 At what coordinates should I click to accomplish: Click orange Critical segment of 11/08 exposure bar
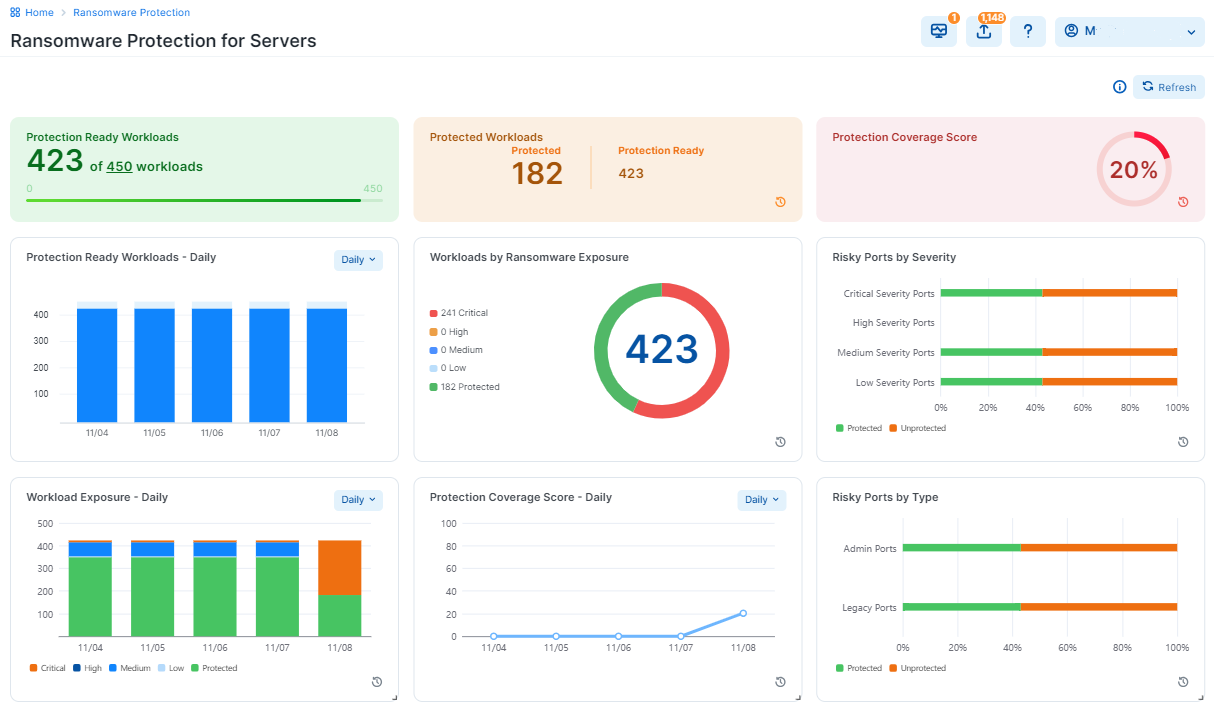pyautogui.click(x=339, y=568)
